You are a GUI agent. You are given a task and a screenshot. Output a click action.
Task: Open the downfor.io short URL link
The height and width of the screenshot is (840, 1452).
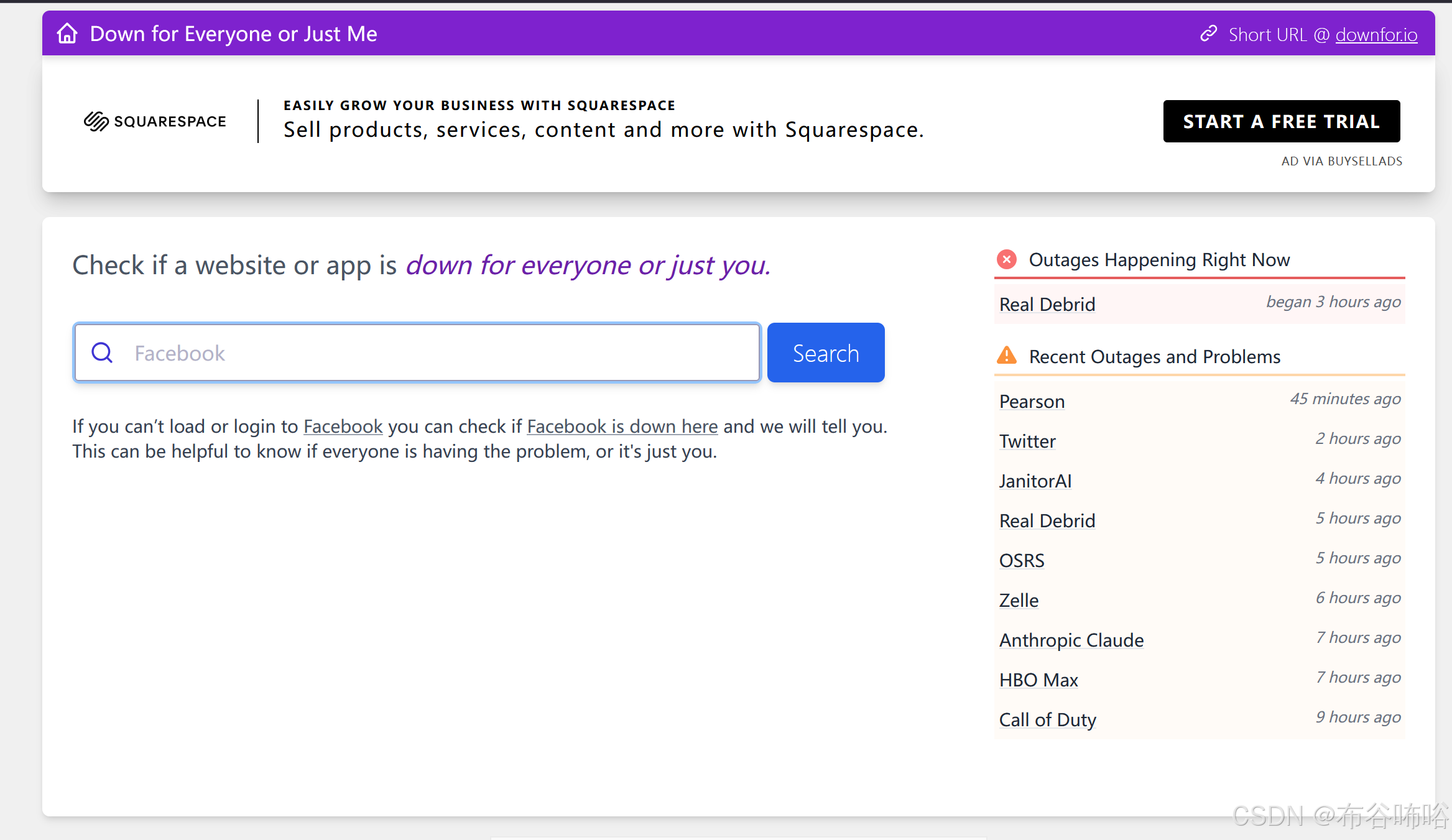click(1376, 35)
